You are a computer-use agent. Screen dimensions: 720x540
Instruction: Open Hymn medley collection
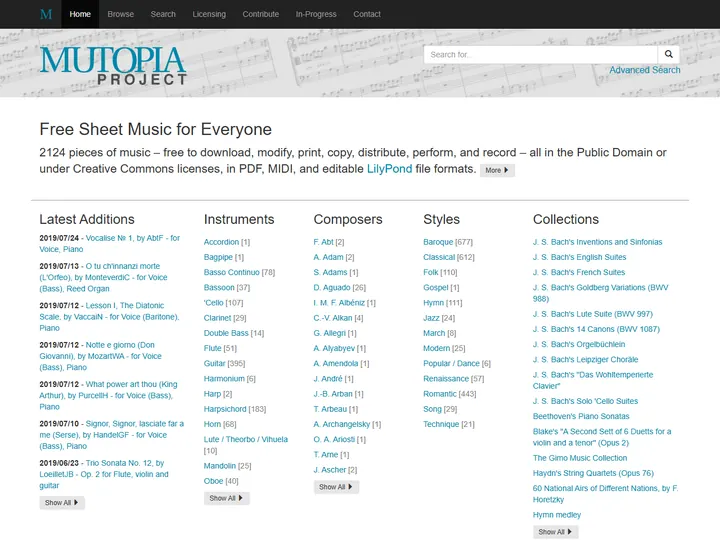pos(557,515)
